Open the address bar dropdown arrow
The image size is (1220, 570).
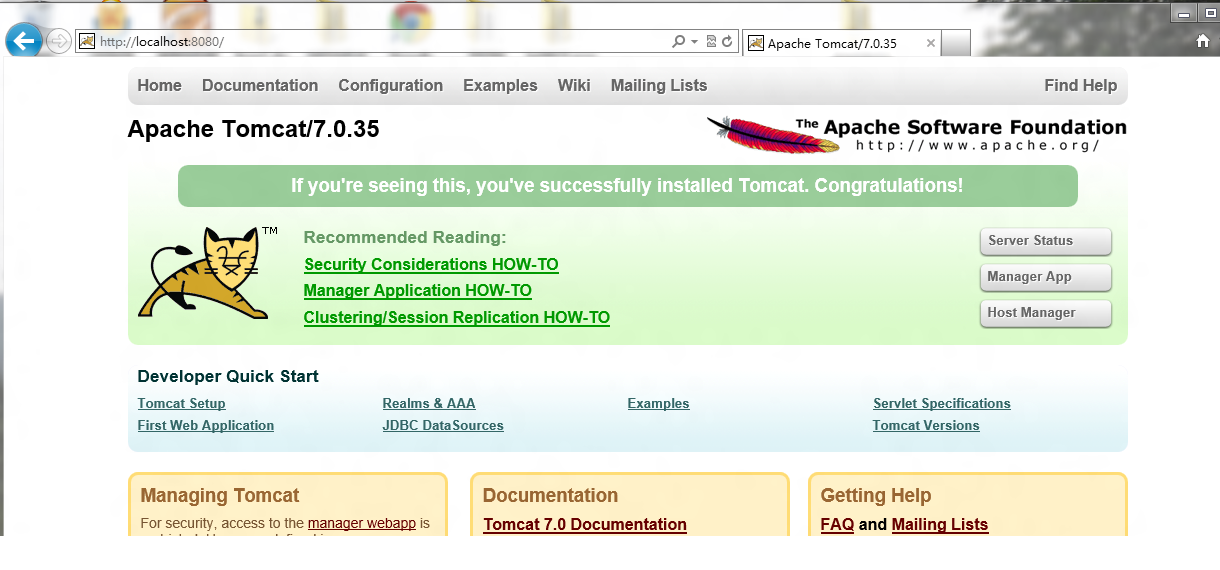694,42
